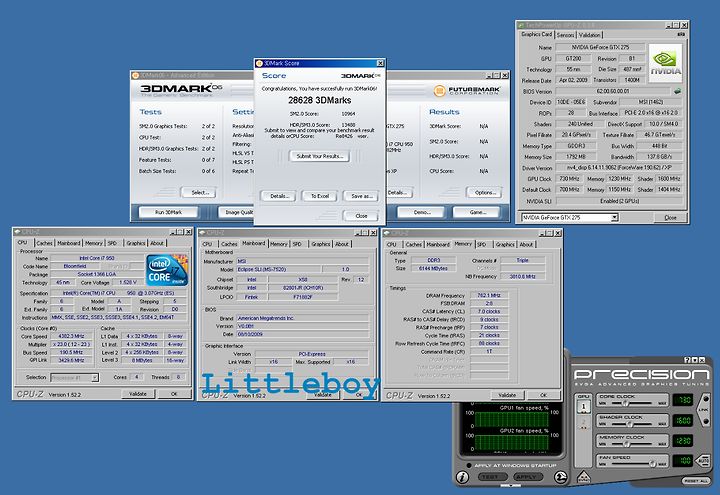Screen dimensions: 720x495
Task: Click OK in CPU-Z CPU window
Action: coord(174,394)
